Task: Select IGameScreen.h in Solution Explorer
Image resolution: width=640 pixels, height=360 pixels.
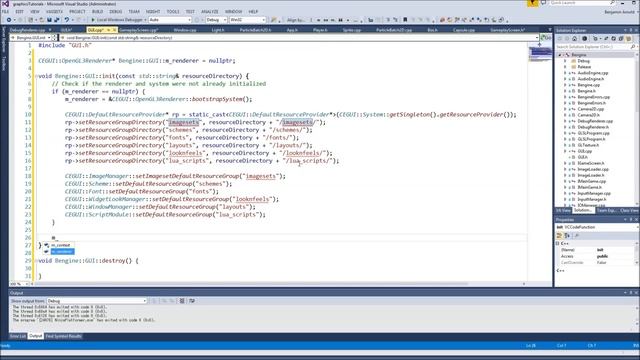Action: [x=591, y=163]
